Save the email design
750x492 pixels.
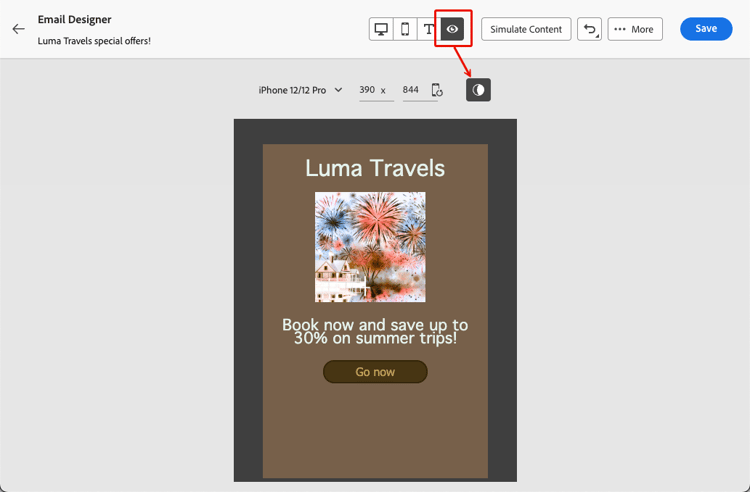tap(706, 29)
